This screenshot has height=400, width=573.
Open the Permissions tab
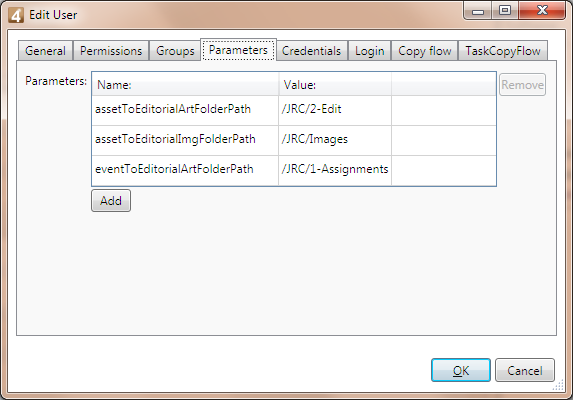(x=111, y=51)
